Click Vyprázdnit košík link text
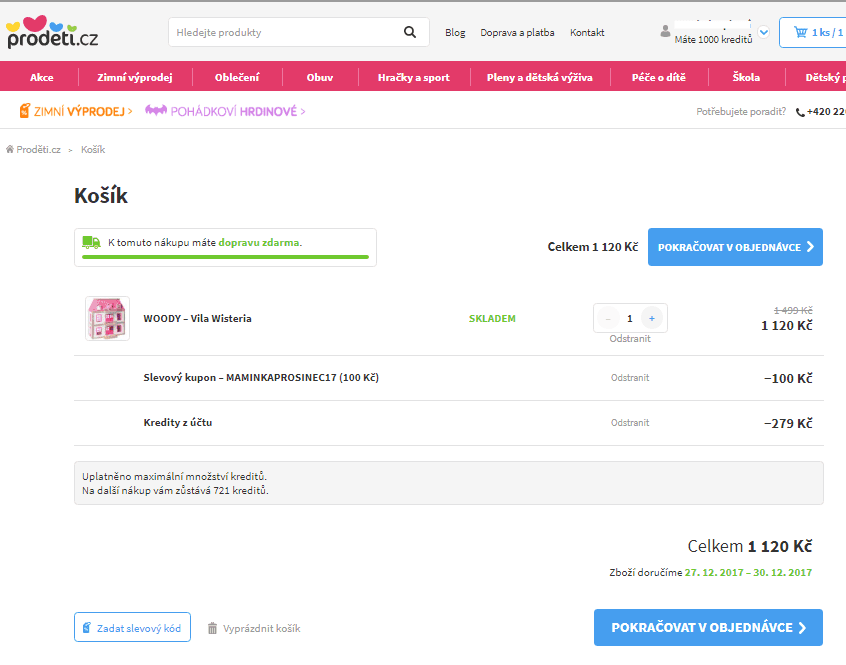 pos(262,628)
